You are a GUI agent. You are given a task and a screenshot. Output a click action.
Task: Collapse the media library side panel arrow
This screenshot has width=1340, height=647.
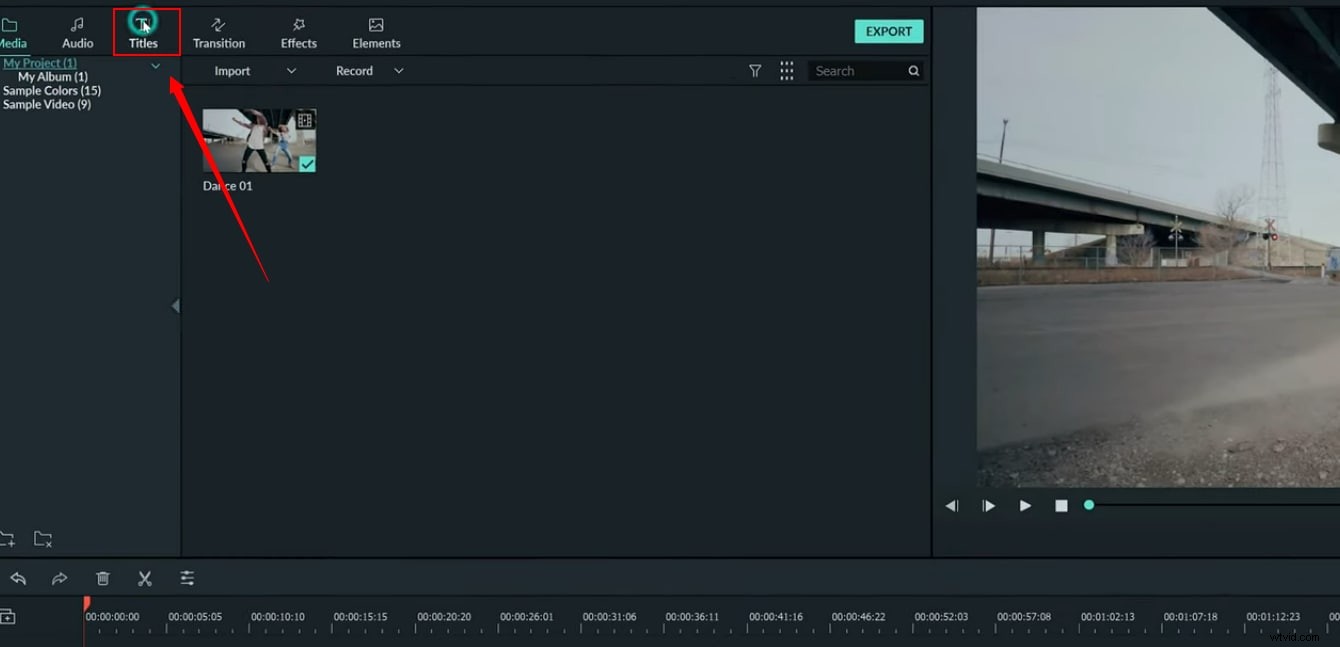(175, 306)
